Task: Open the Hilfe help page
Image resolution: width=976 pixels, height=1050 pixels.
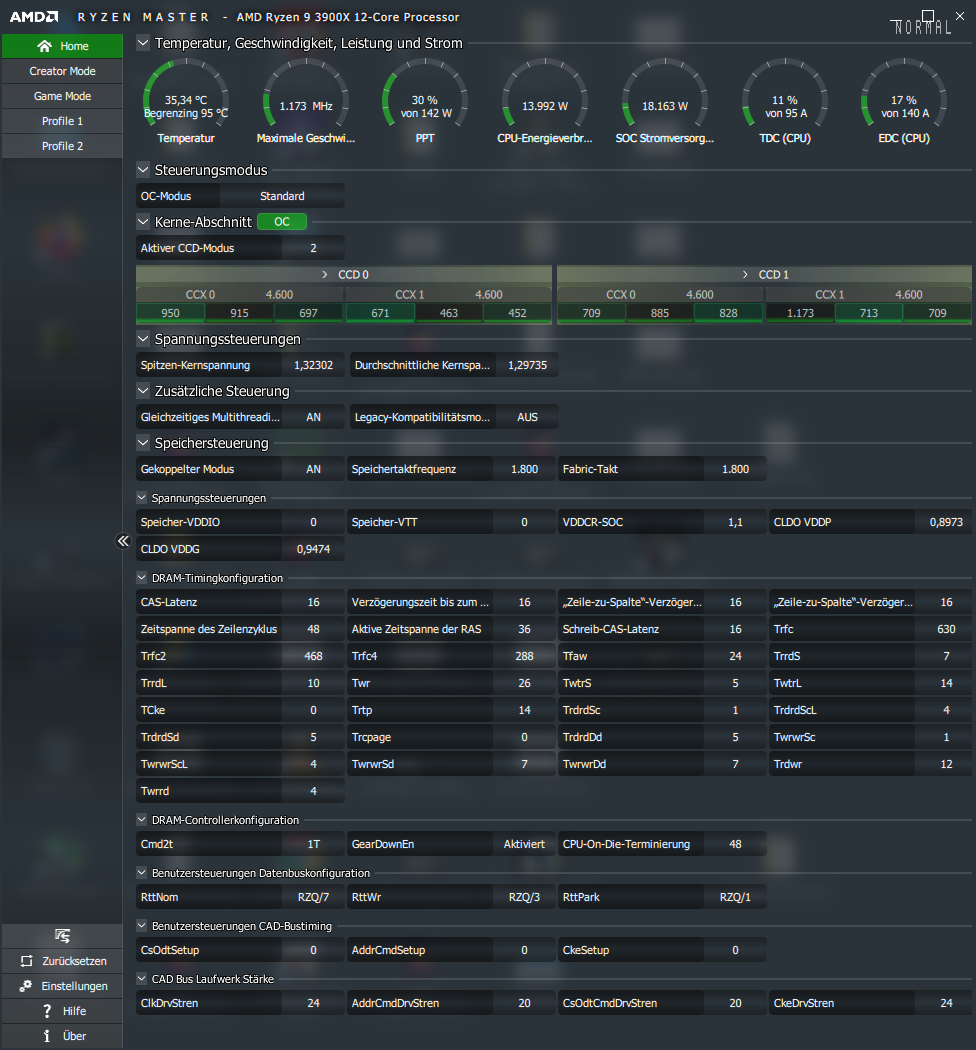Action: 62,1011
